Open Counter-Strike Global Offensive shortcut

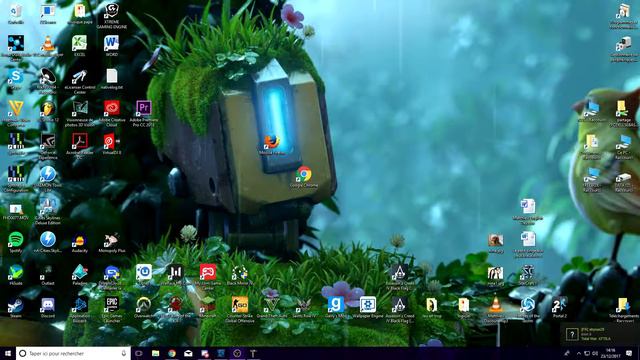(x=240, y=309)
